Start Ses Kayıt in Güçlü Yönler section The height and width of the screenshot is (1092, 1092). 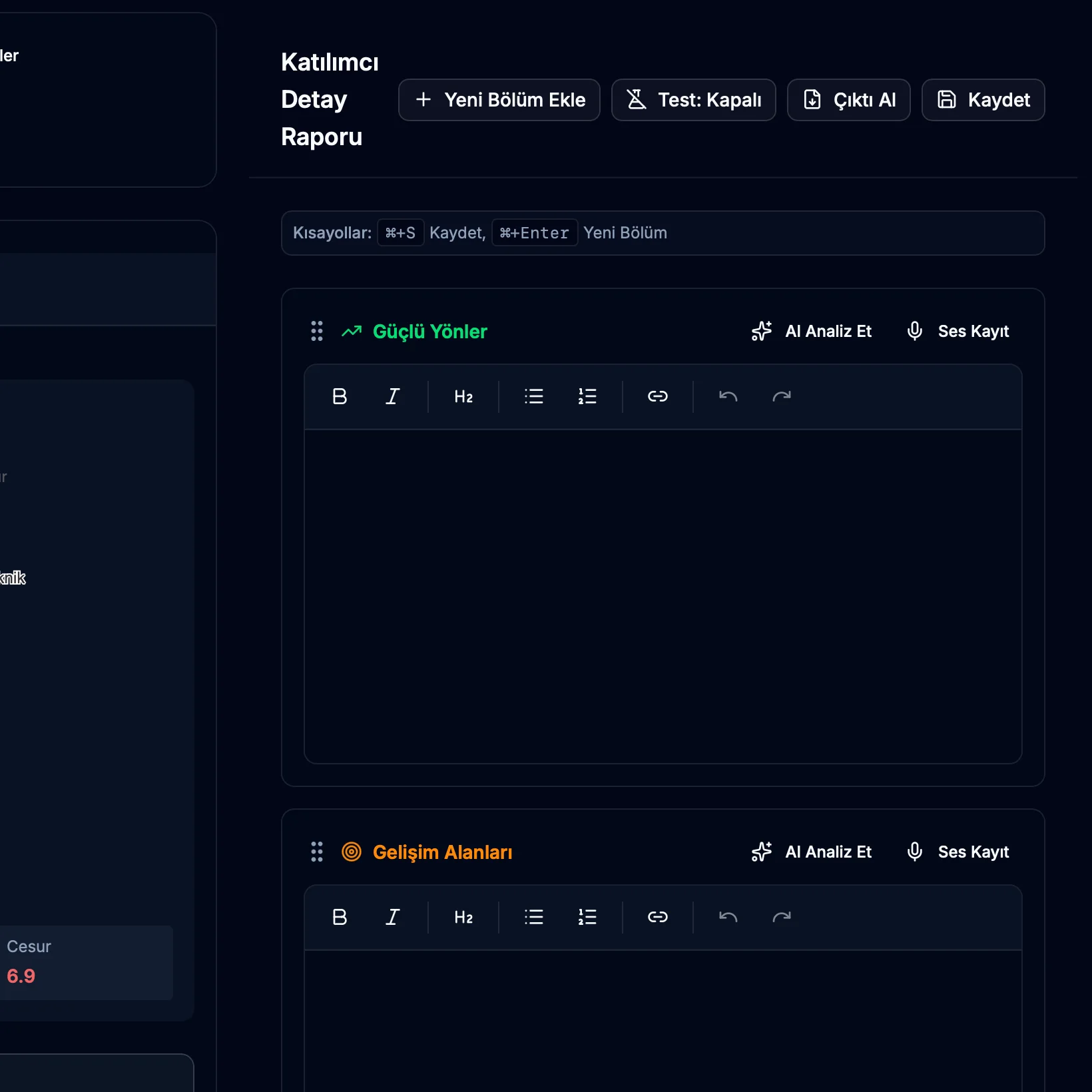pos(957,331)
